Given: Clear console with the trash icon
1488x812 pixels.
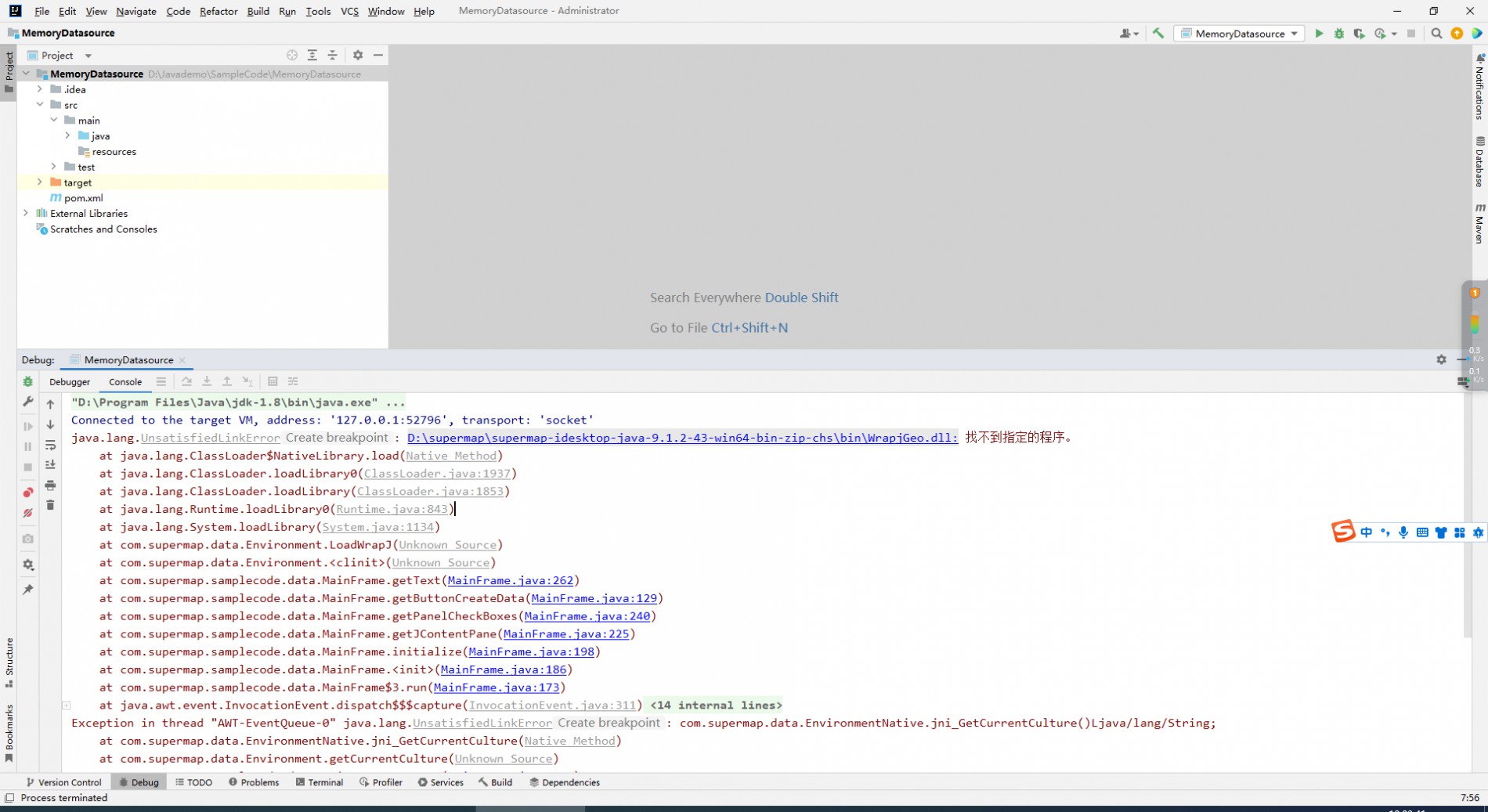Looking at the screenshot, I should (x=50, y=505).
